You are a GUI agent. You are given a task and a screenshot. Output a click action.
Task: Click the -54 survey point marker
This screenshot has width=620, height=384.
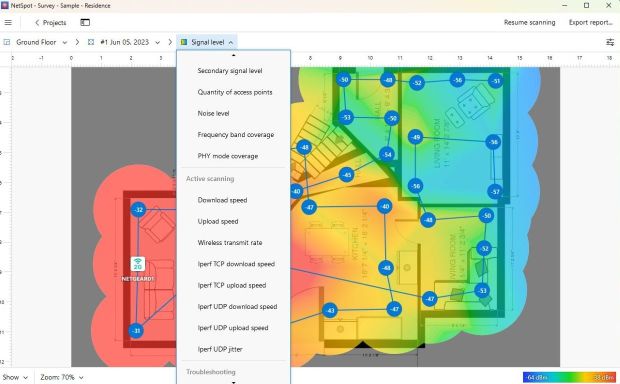click(x=387, y=154)
